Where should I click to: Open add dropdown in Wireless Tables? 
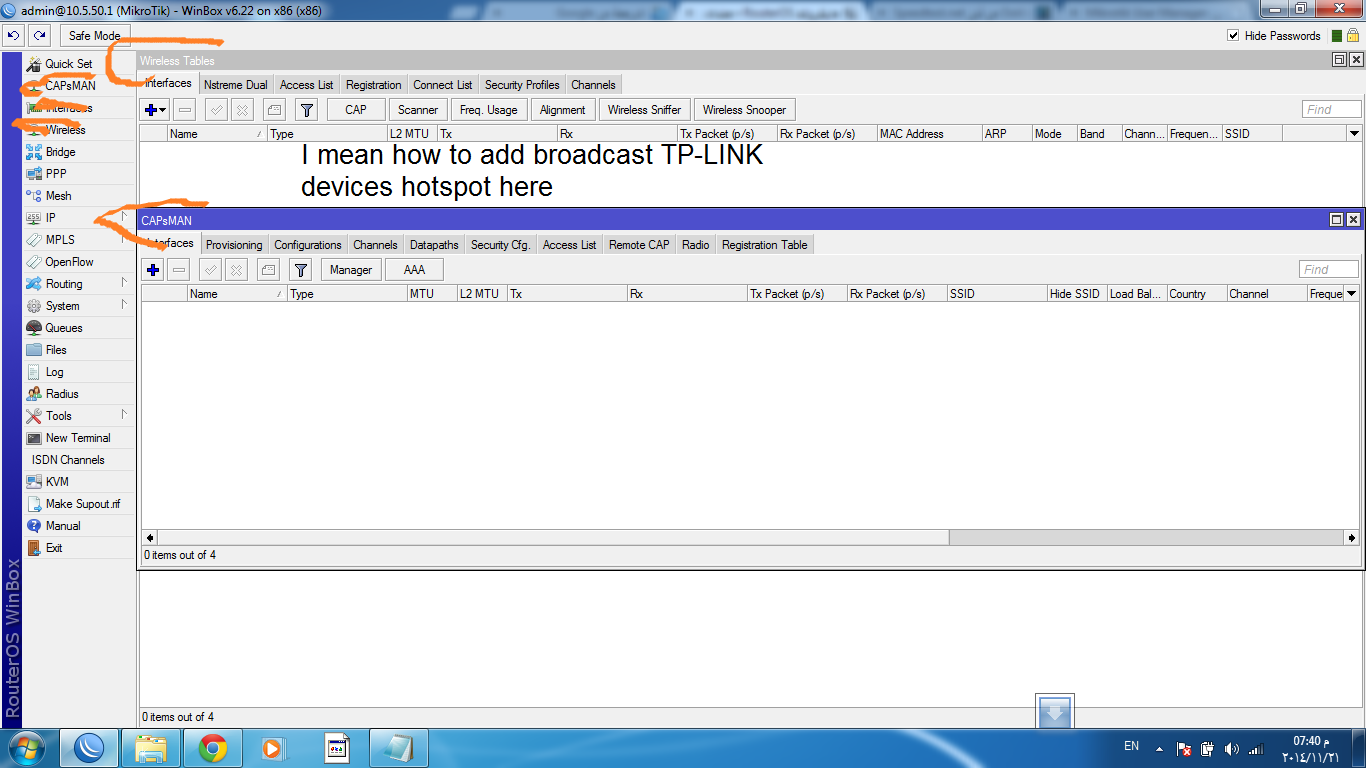point(155,110)
